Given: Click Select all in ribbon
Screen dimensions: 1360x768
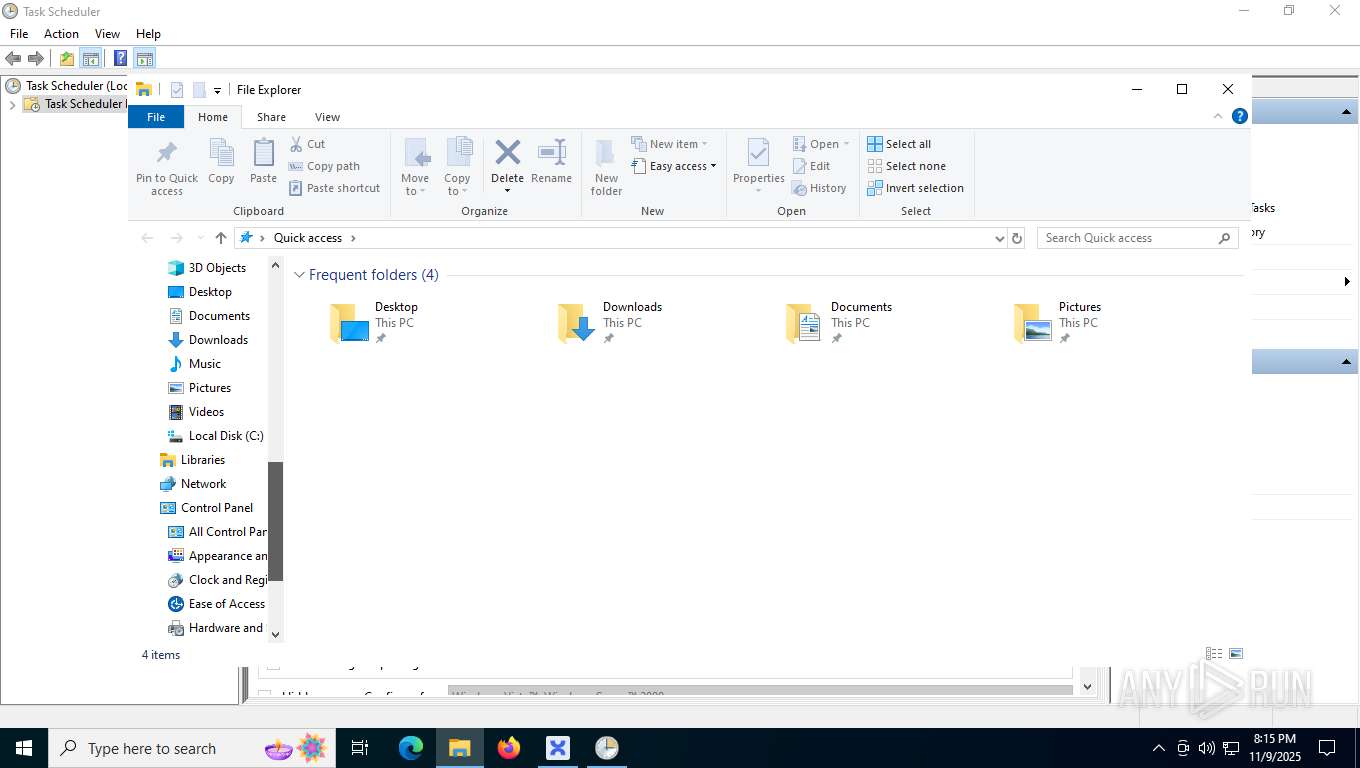Looking at the screenshot, I should [x=899, y=144].
